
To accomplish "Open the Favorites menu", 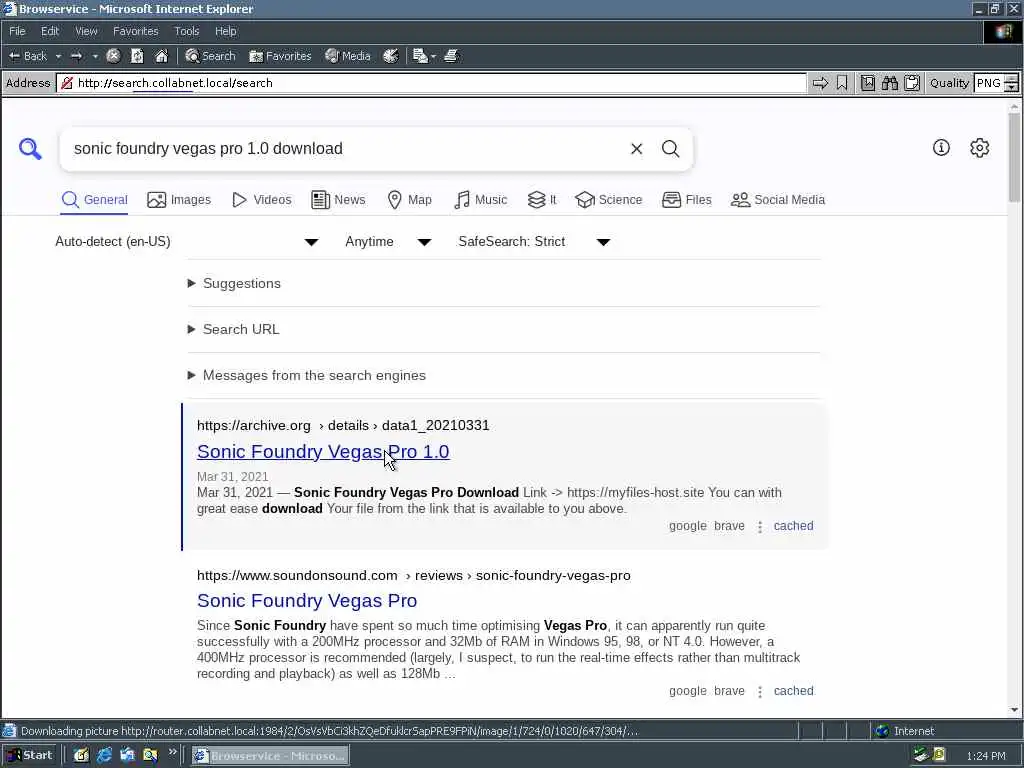I will [x=136, y=31].
